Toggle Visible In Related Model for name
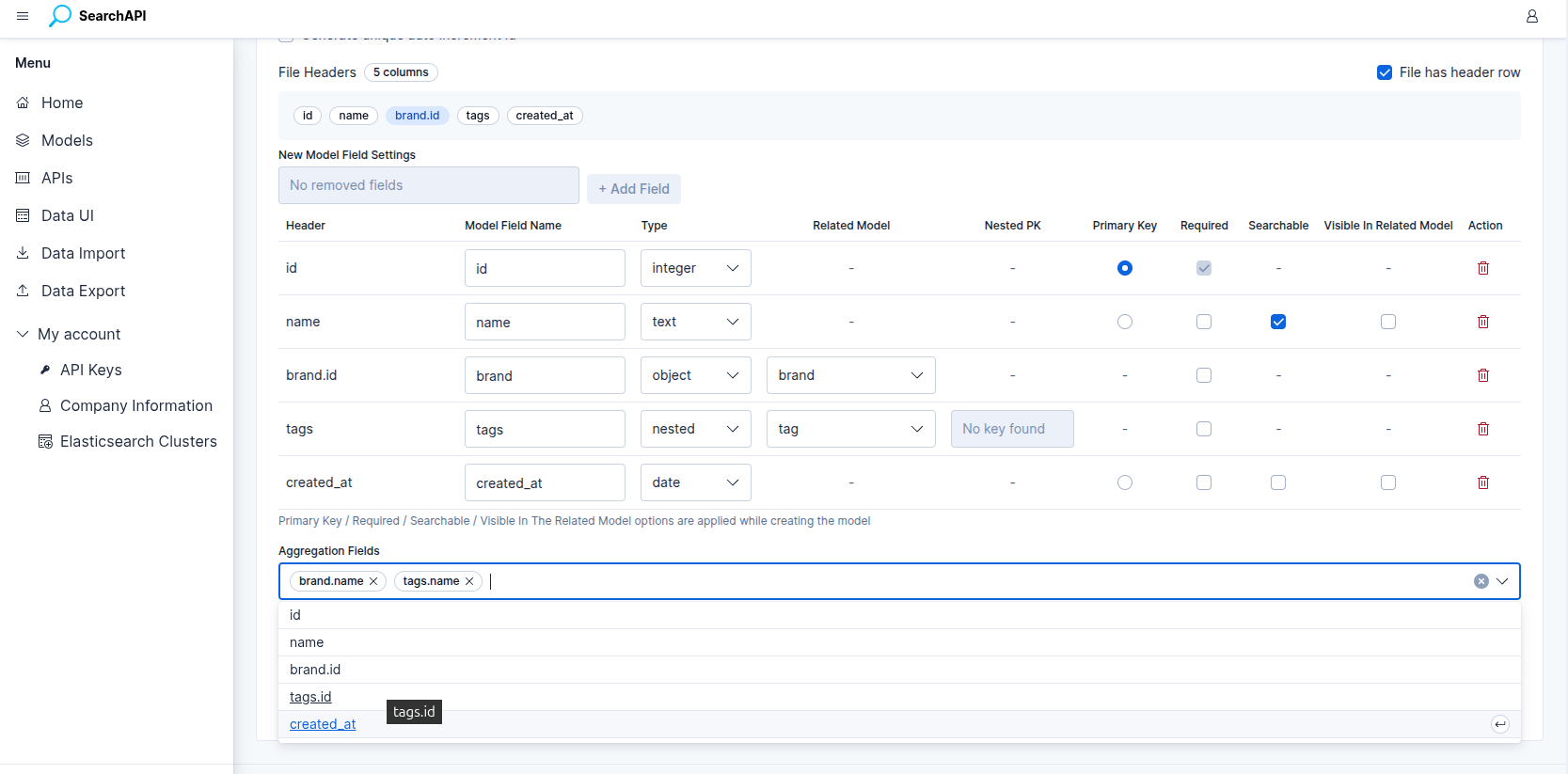 [x=1388, y=322]
